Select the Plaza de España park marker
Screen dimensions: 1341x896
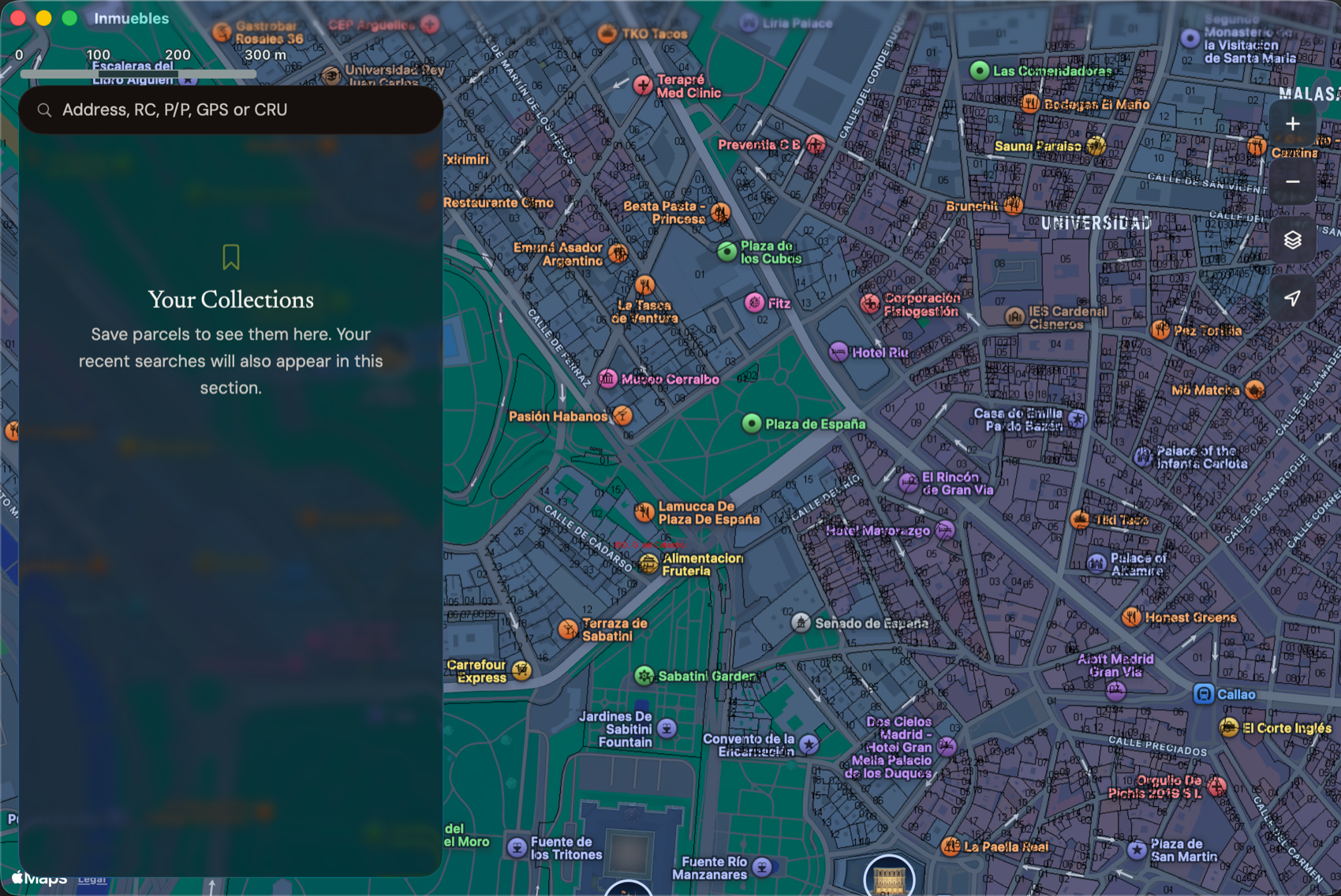pos(752,424)
